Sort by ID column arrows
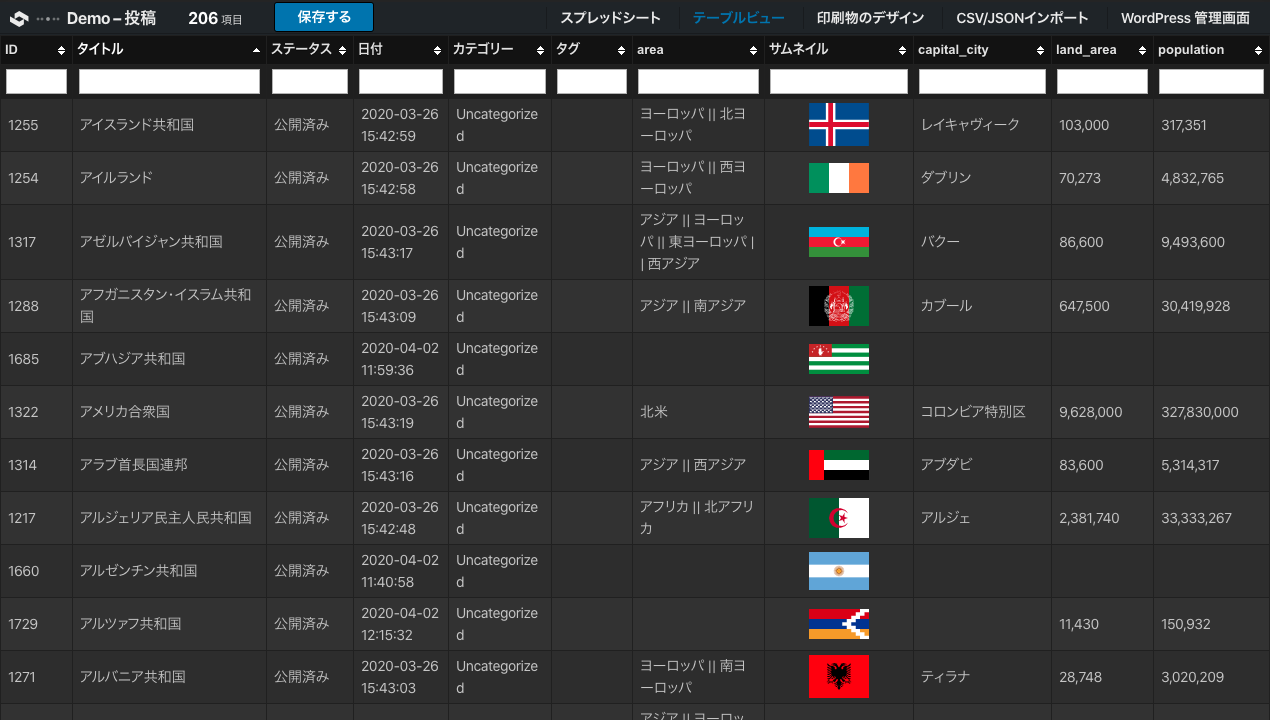This screenshot has height=720, width=1270. pyautogui.click(x=61, y=50)
